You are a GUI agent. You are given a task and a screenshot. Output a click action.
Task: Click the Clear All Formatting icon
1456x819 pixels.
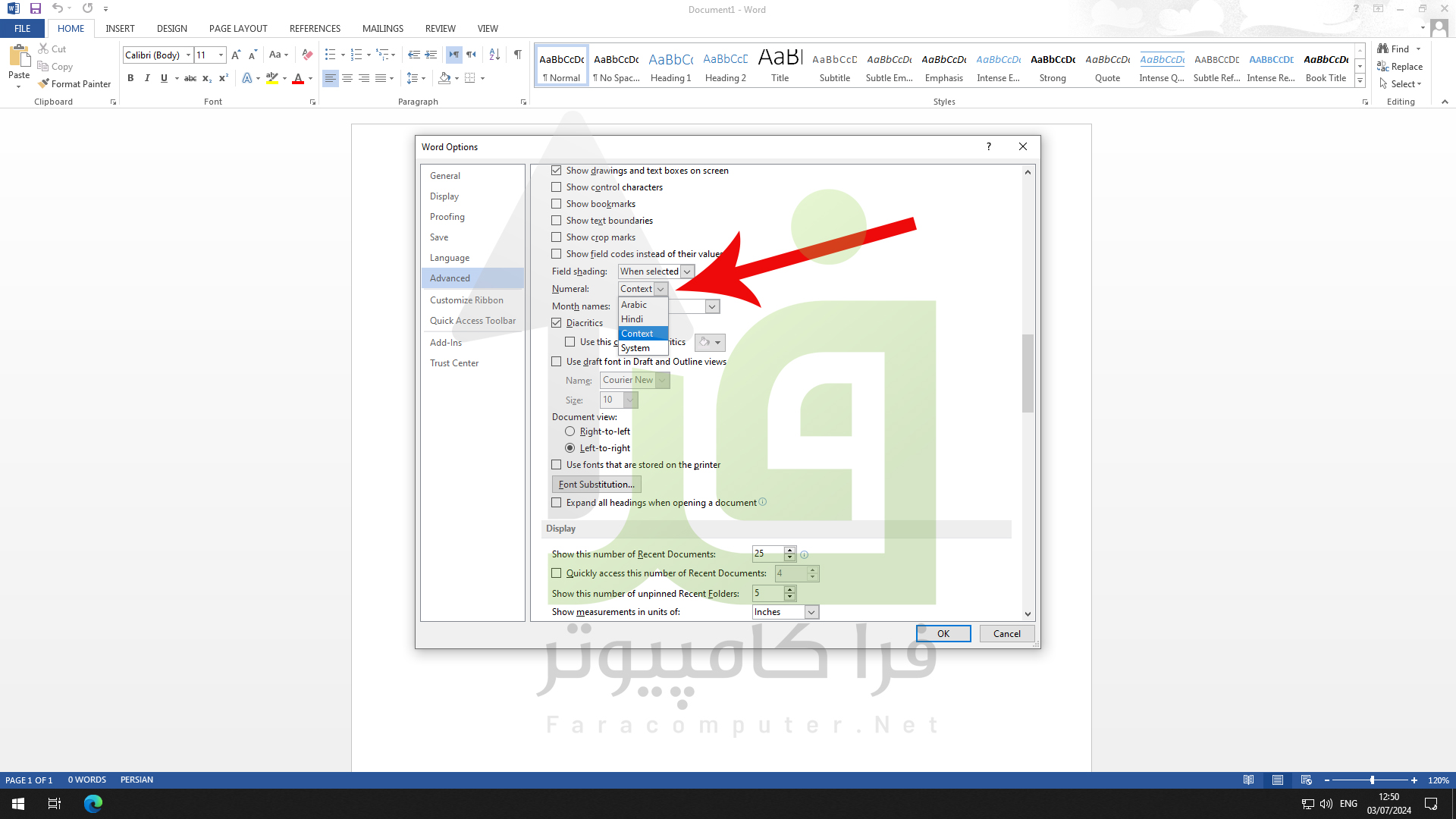(307, 55)
